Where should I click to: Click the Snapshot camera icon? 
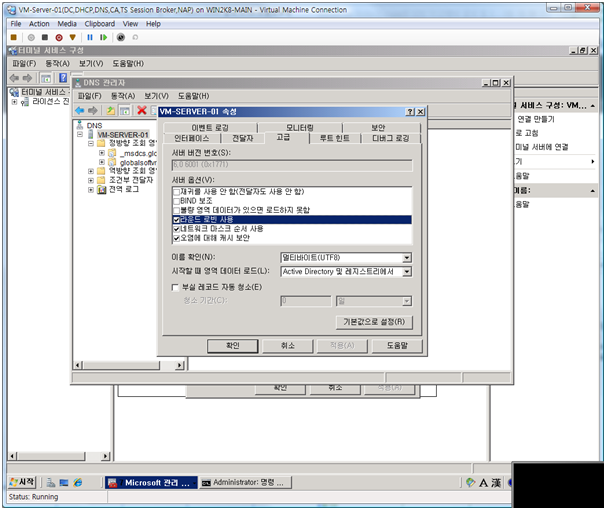(x=121, y=37)
